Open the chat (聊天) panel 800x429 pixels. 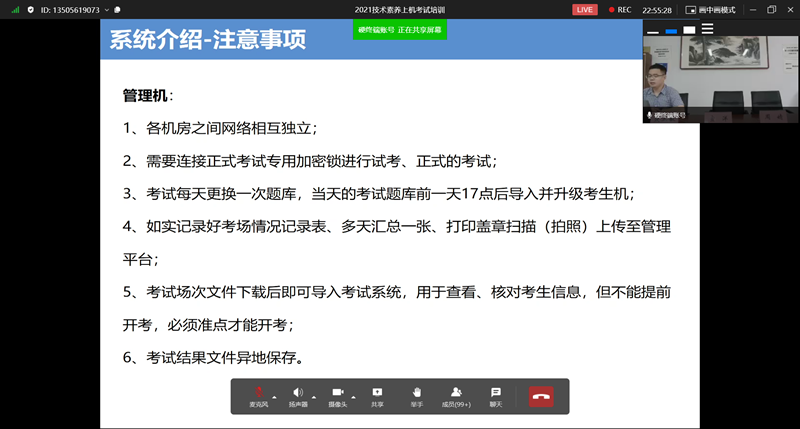coord(495,394)
